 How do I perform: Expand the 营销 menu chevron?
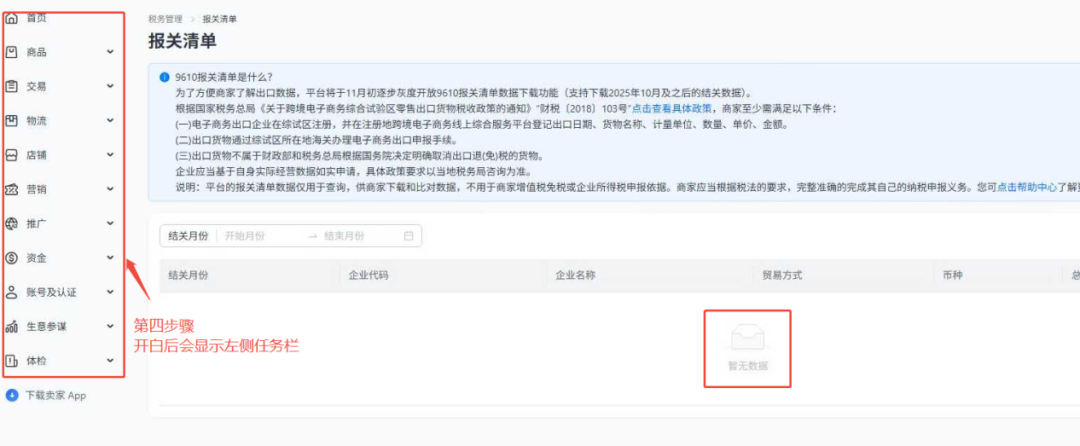110,189
